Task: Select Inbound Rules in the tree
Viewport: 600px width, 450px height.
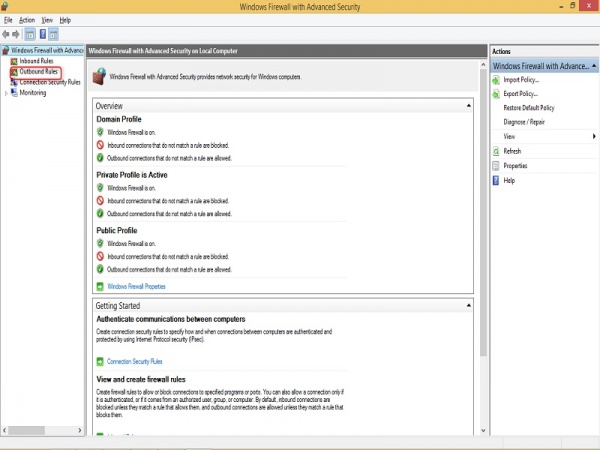Action: click(x=36, y=61)
